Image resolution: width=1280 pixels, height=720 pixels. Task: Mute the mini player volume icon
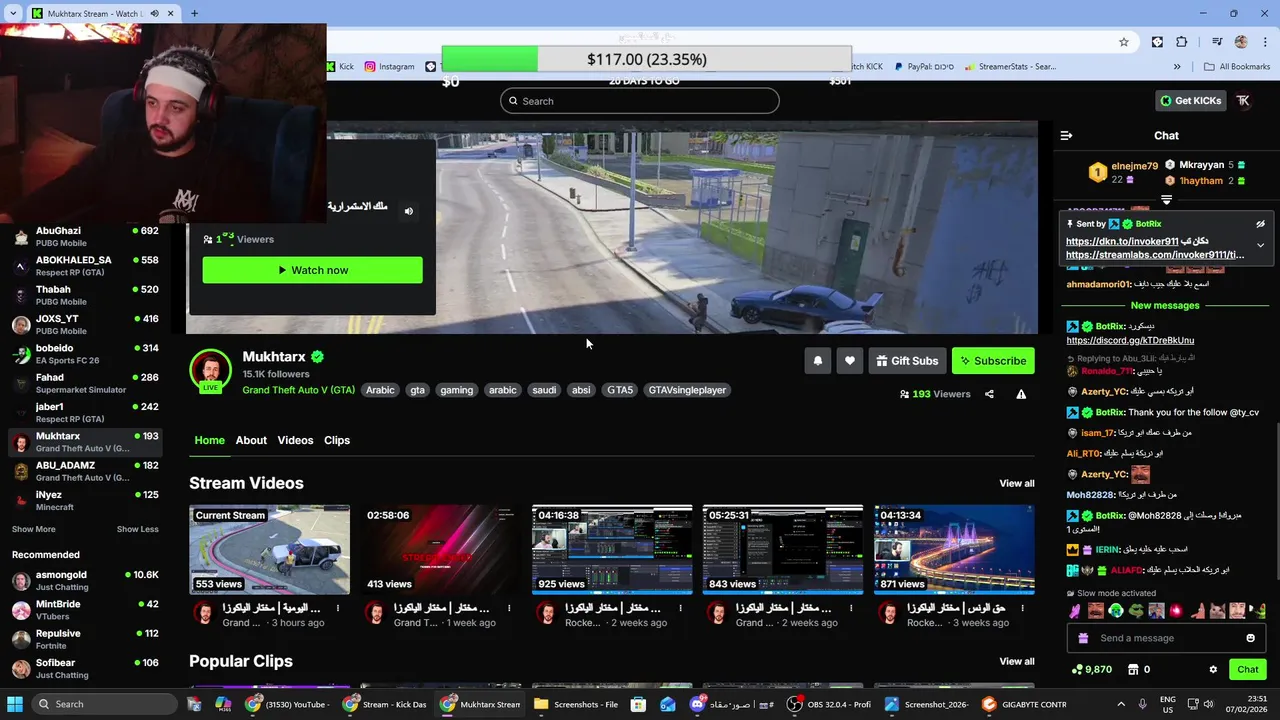[408, 211]
